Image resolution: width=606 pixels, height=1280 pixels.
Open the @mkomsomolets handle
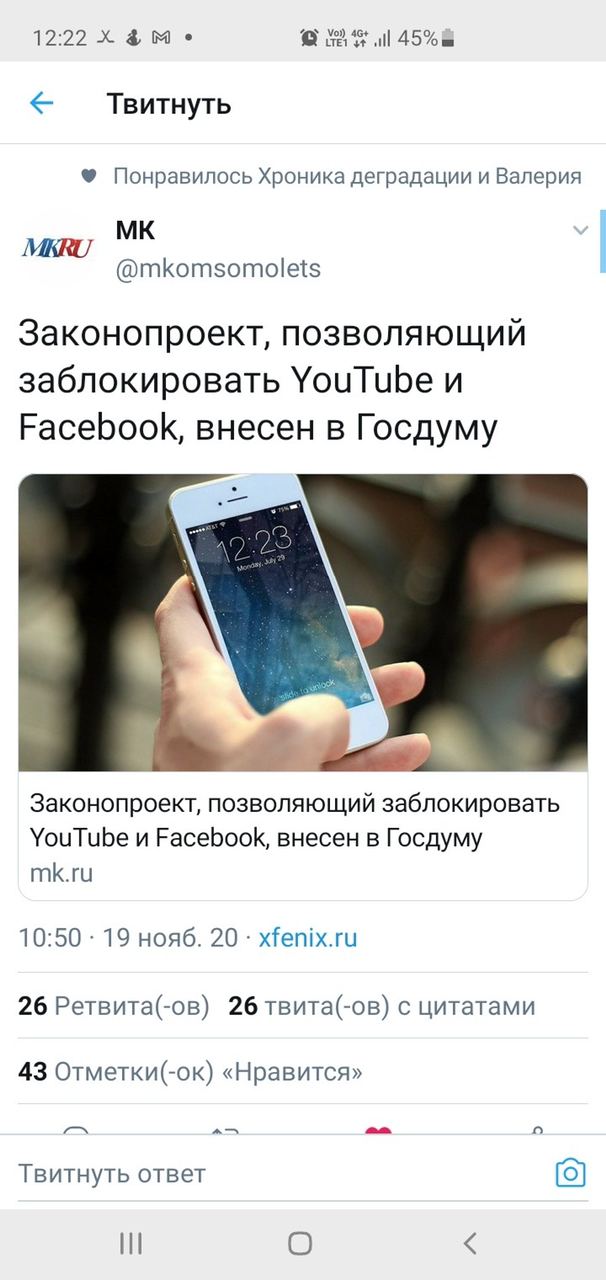click(x=218, y=269)
